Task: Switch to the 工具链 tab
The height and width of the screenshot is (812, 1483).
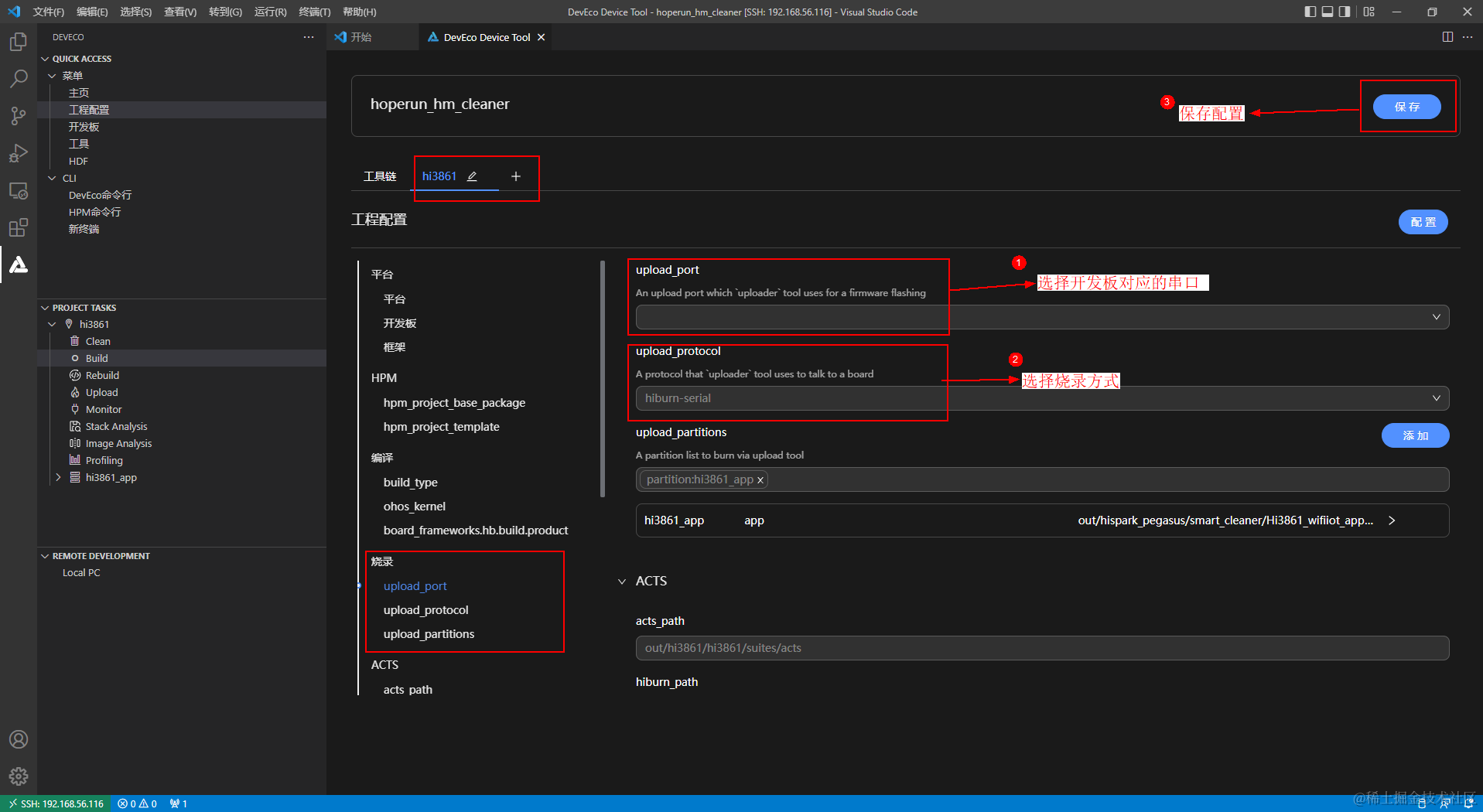Action: click(x=380, y=176)
